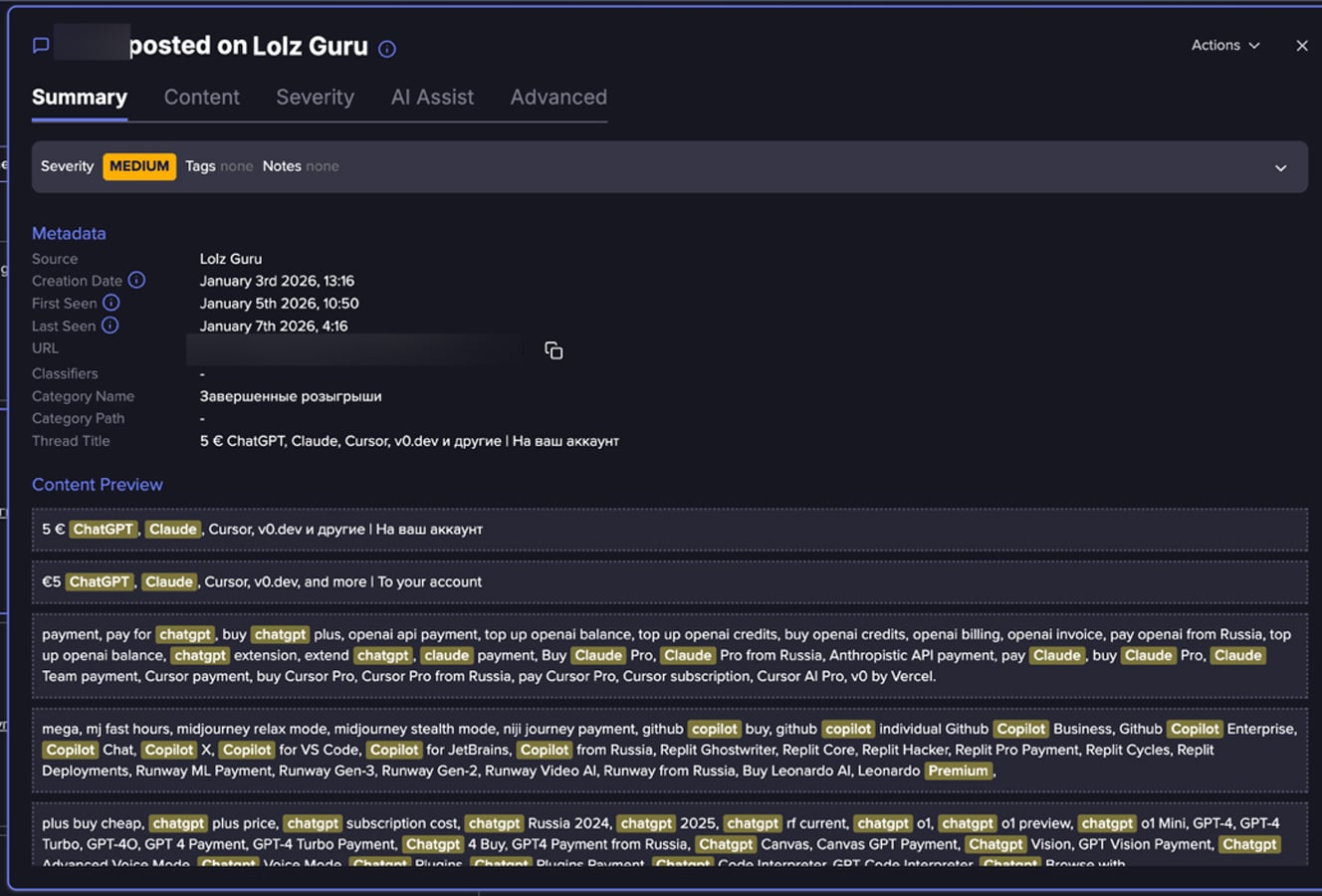Copy the URL with the copy icon
This screenshot has height=896, width=1322.
[553, 350]
